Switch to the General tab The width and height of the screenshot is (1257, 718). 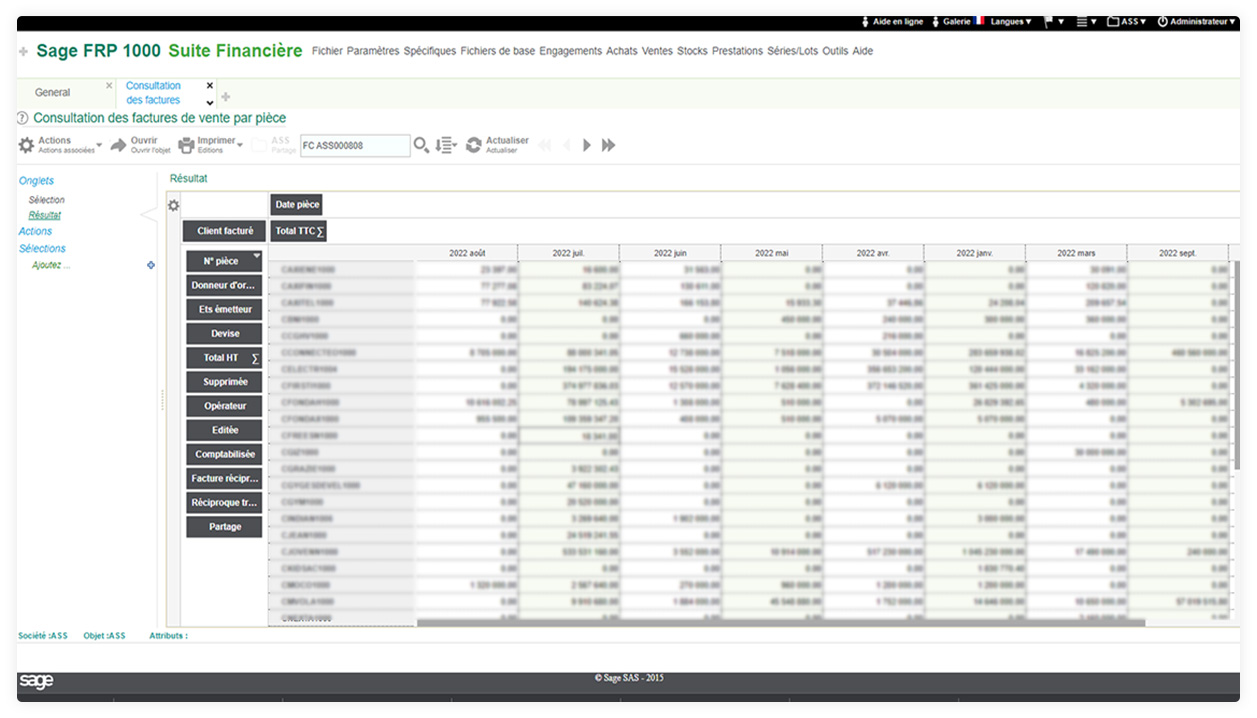[53, 93]
